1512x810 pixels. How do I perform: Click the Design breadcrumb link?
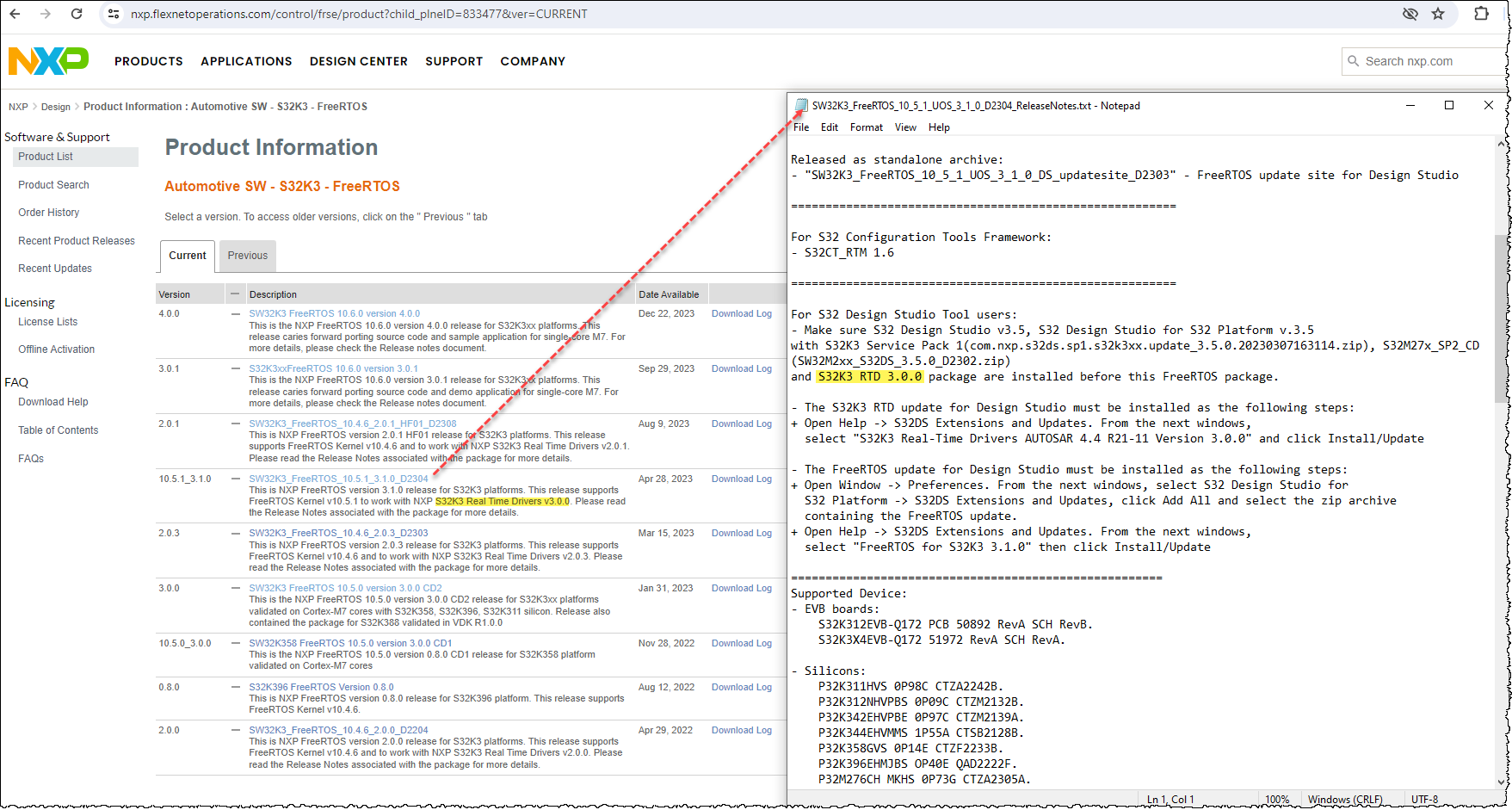point(56,107)
